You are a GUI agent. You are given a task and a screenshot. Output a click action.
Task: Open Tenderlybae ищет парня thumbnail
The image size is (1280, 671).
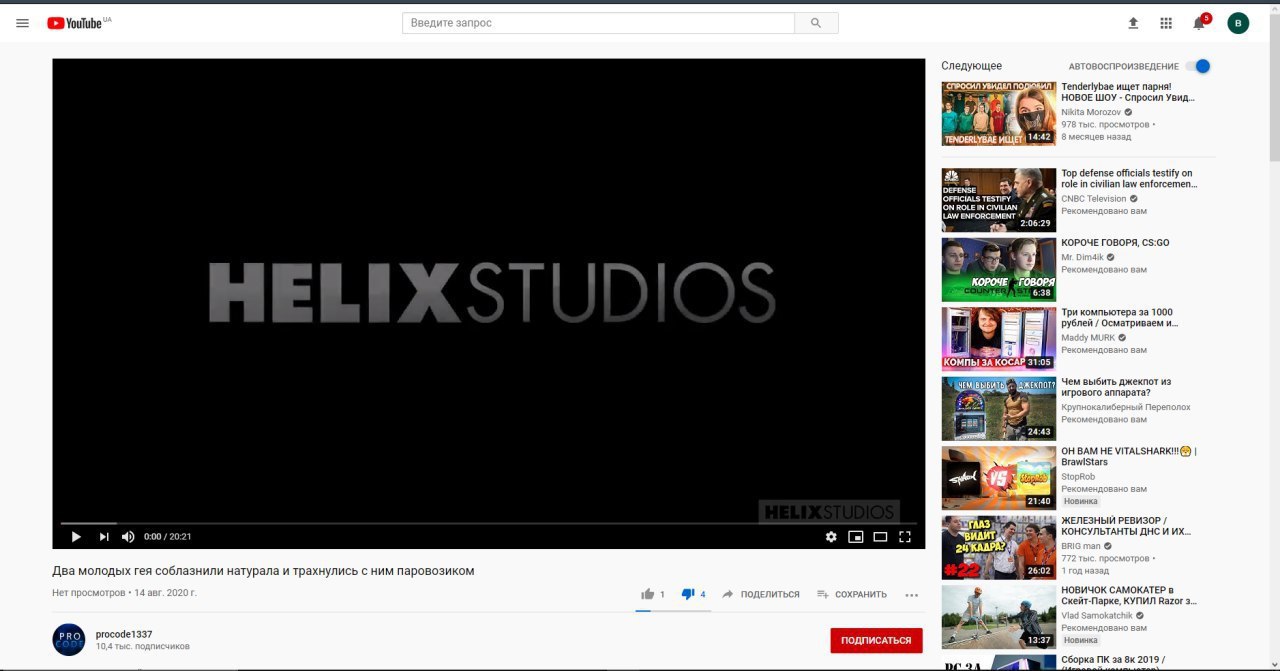[998, 114]
